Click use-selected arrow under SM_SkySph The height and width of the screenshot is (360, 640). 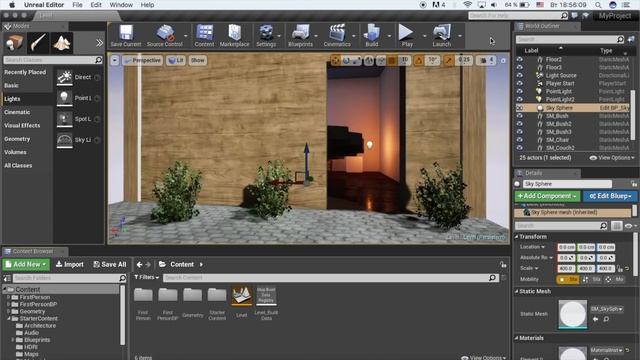pos(596,319)
